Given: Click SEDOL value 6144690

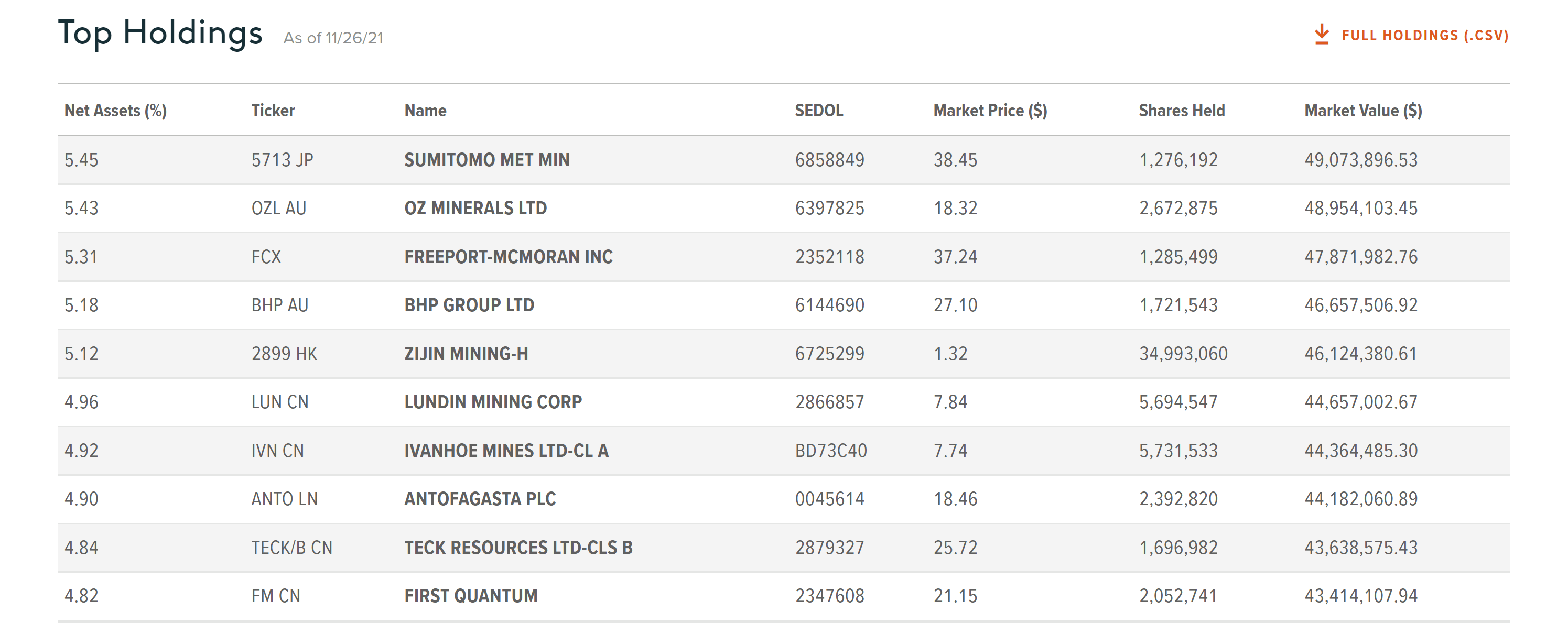Looking at the screenshot, I should coord(829,305).
